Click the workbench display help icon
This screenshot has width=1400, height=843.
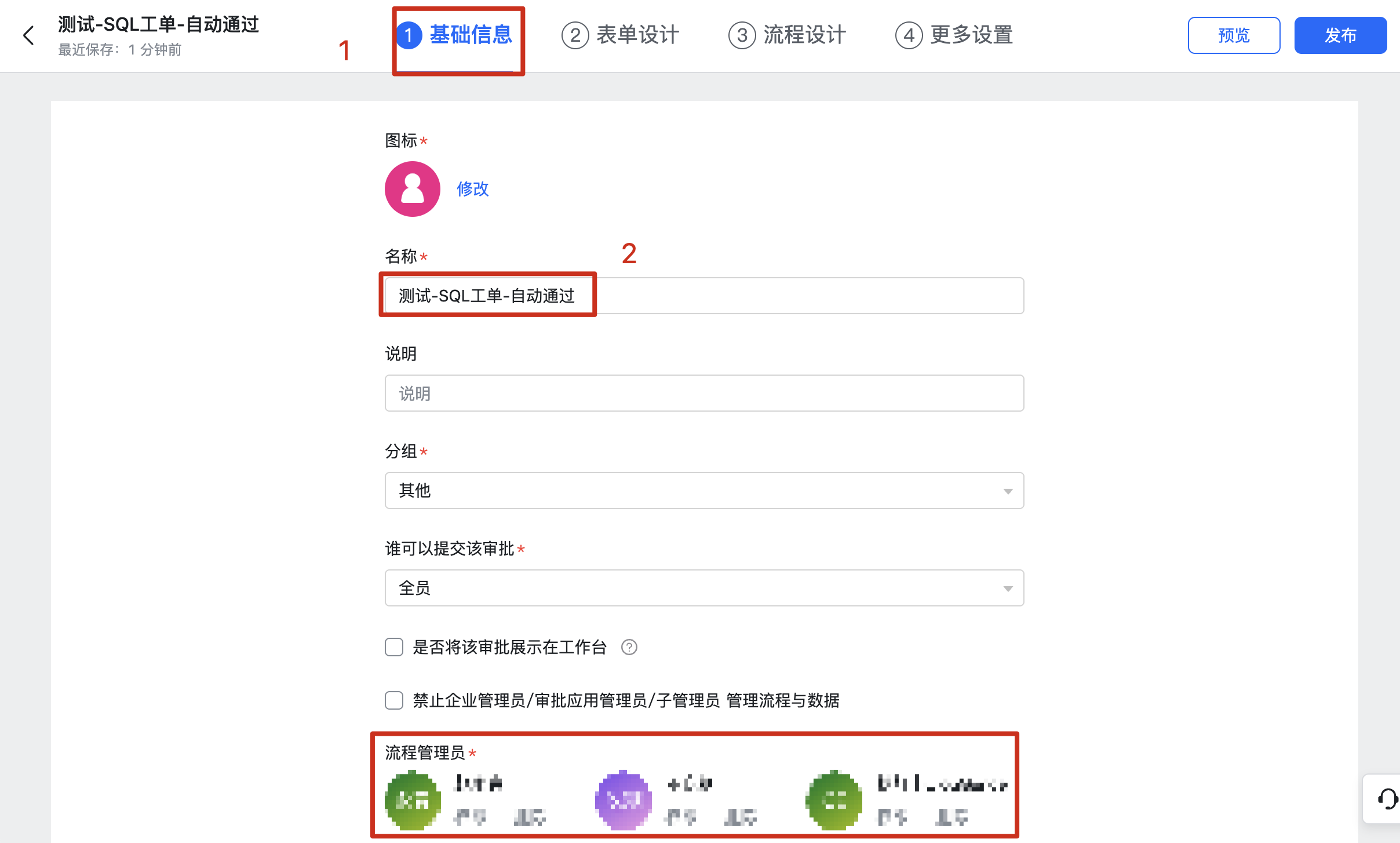click(629, 647)
